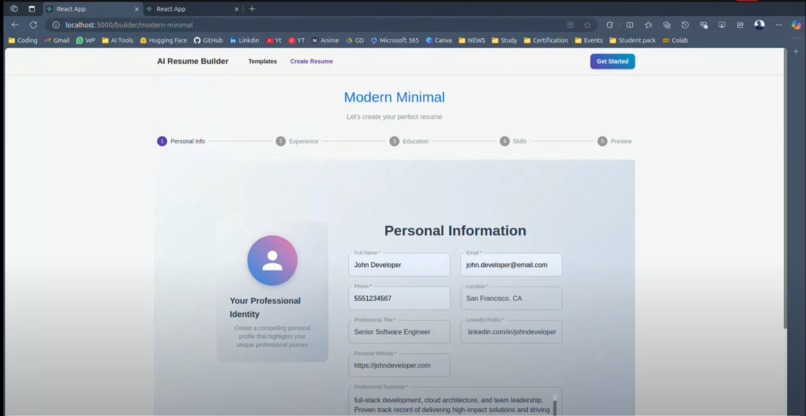
Task: Click the Grammarly extension icon
Action: (x=610, y=25)
